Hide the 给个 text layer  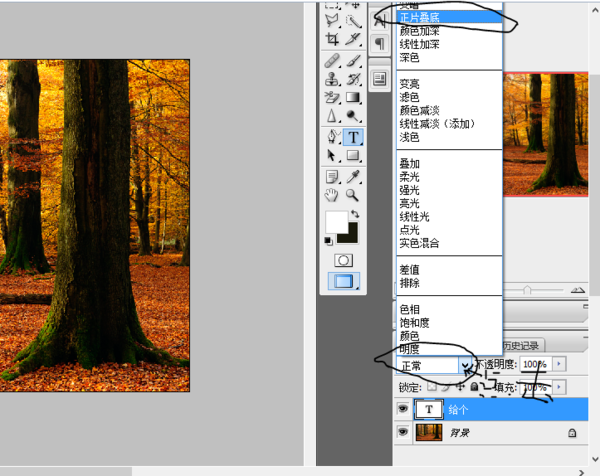tap(403, 409)
